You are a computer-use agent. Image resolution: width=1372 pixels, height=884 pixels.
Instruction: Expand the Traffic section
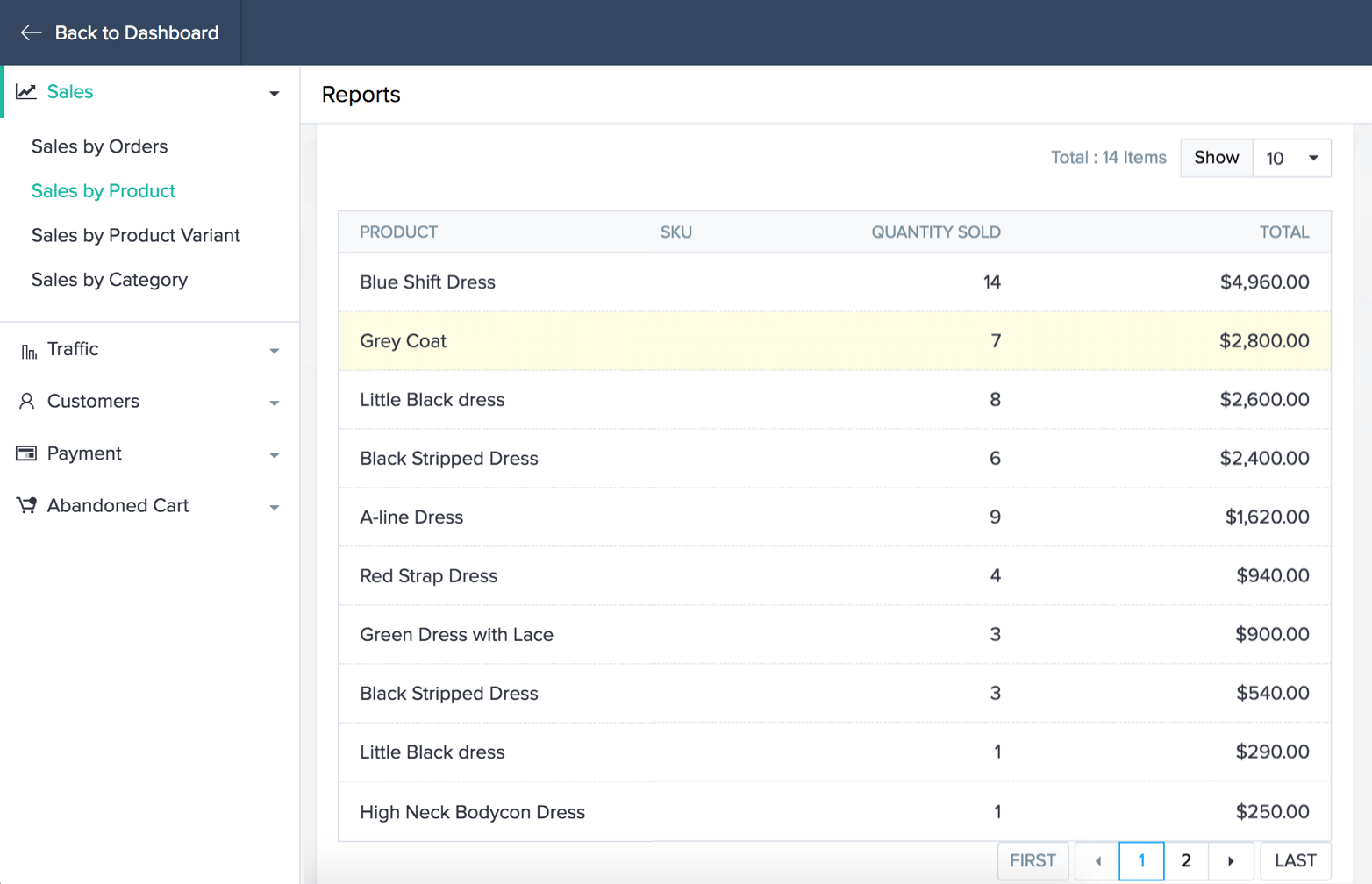[274, 351]
